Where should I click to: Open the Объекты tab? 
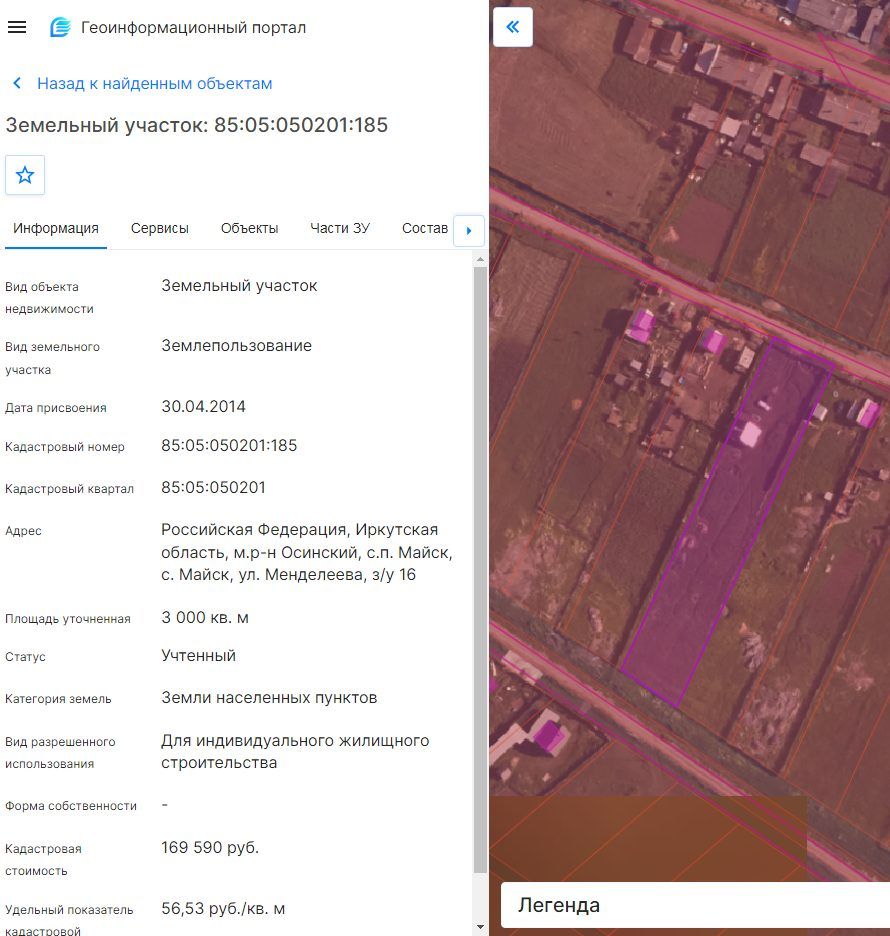[x=250, y=229]
